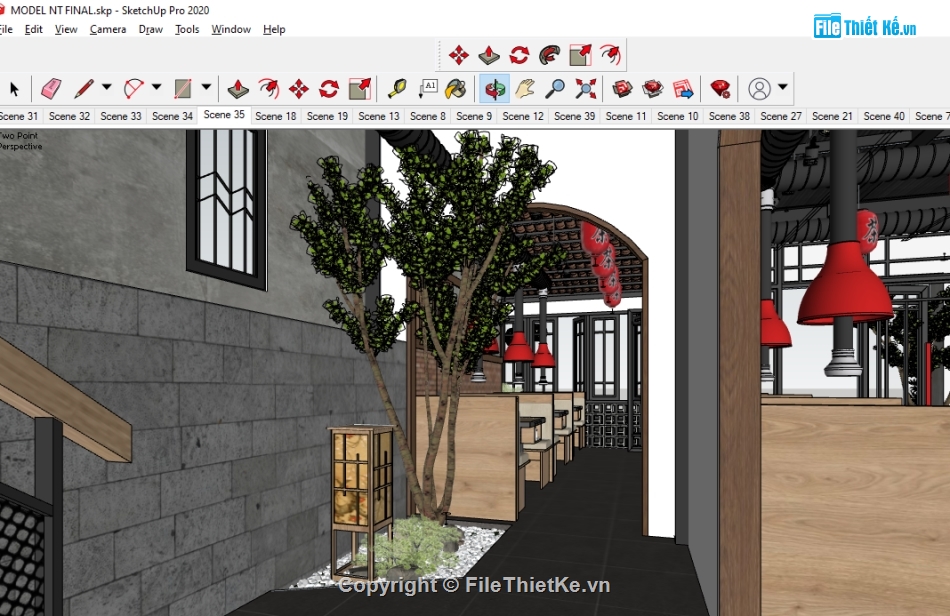Switch to the Scene 19 tab
This screenshot has height=616, width=950.
tap(327, 116)
